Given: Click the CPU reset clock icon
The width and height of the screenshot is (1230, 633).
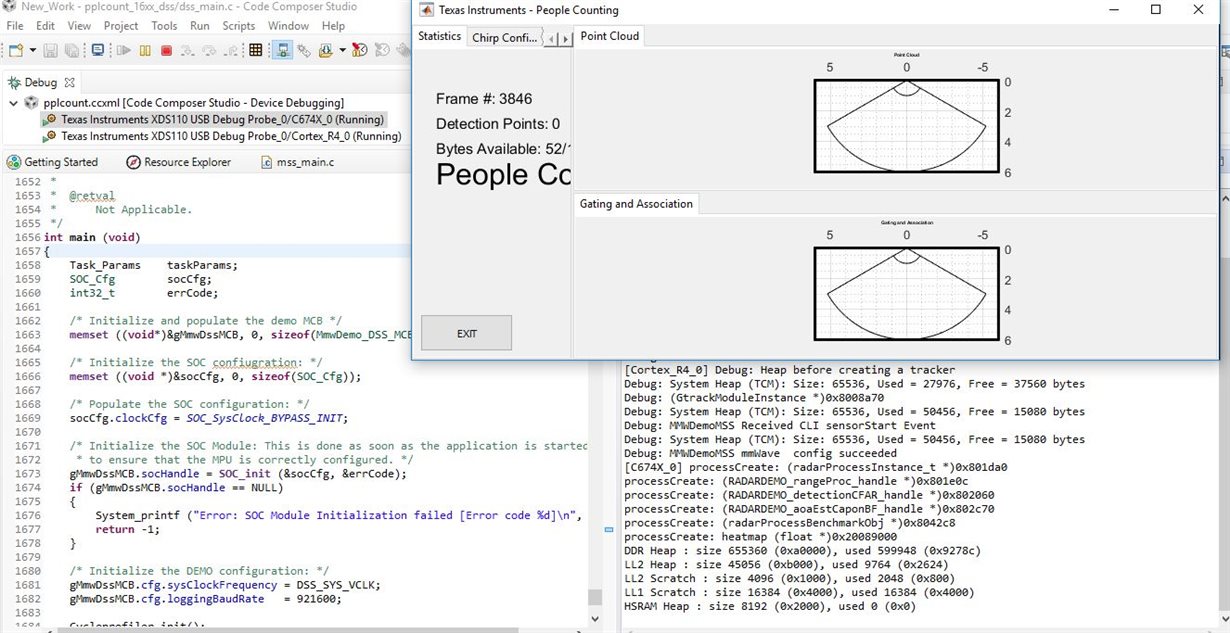Looking at the screenshot, I should pos(360,50).
